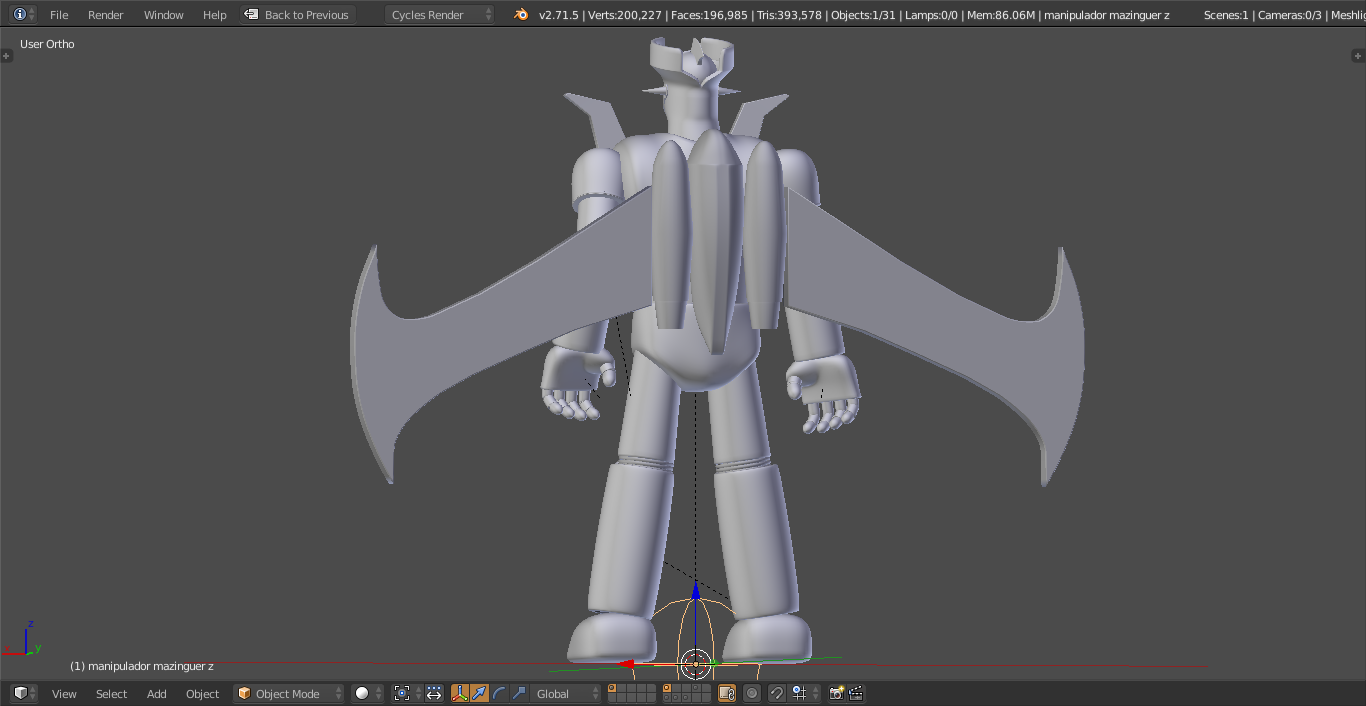Click 'Mem:86.06M' in the header stats
This screenshot has width=1366, height=706.
1001,15
